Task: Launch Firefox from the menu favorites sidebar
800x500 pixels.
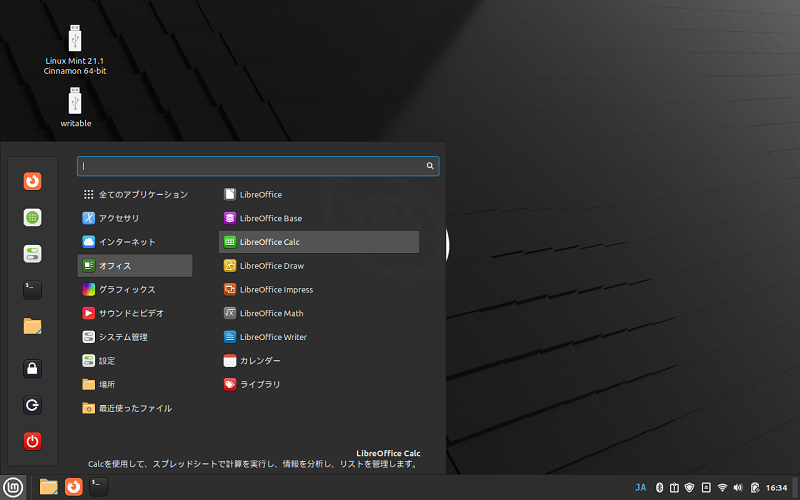Action: coord(32,181)
